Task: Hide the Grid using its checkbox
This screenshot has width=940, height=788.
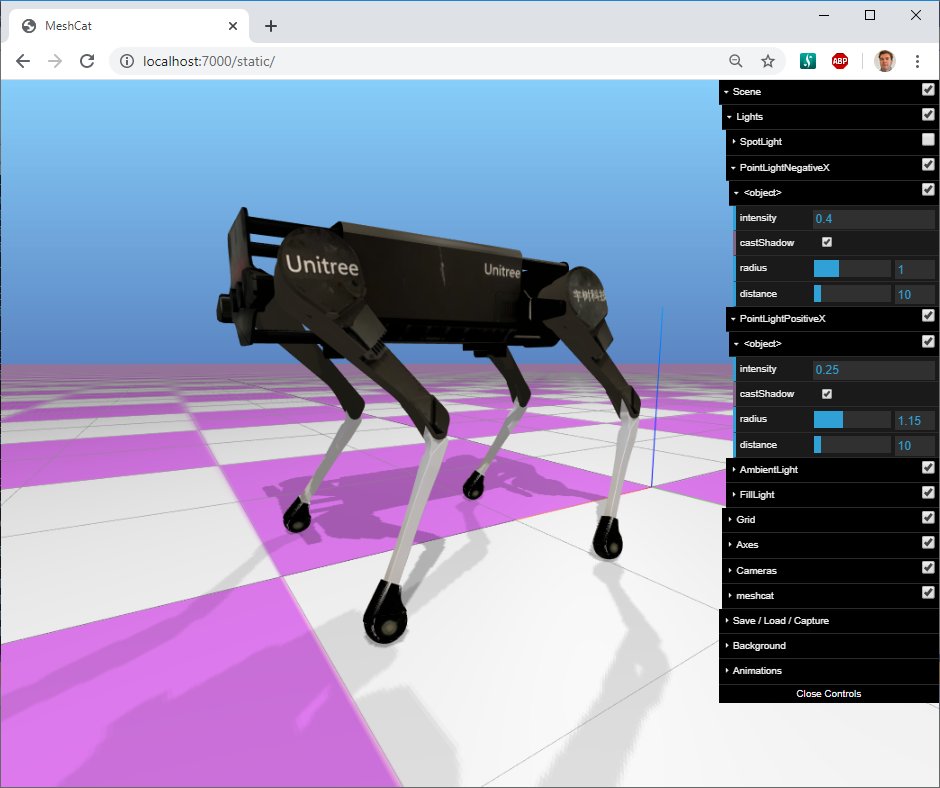Action: click(928, 518)
